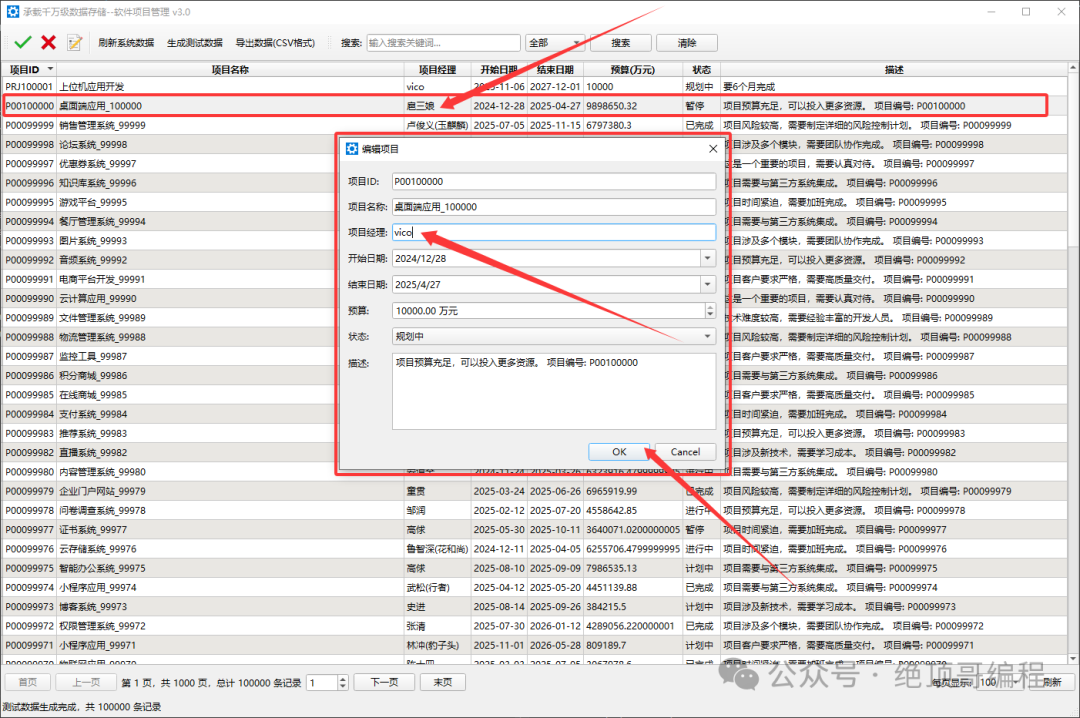The width and height of the screenshot is (1080, 718).
Task: Click inside the 描述 text area
Action: click(x=554, y=391)
